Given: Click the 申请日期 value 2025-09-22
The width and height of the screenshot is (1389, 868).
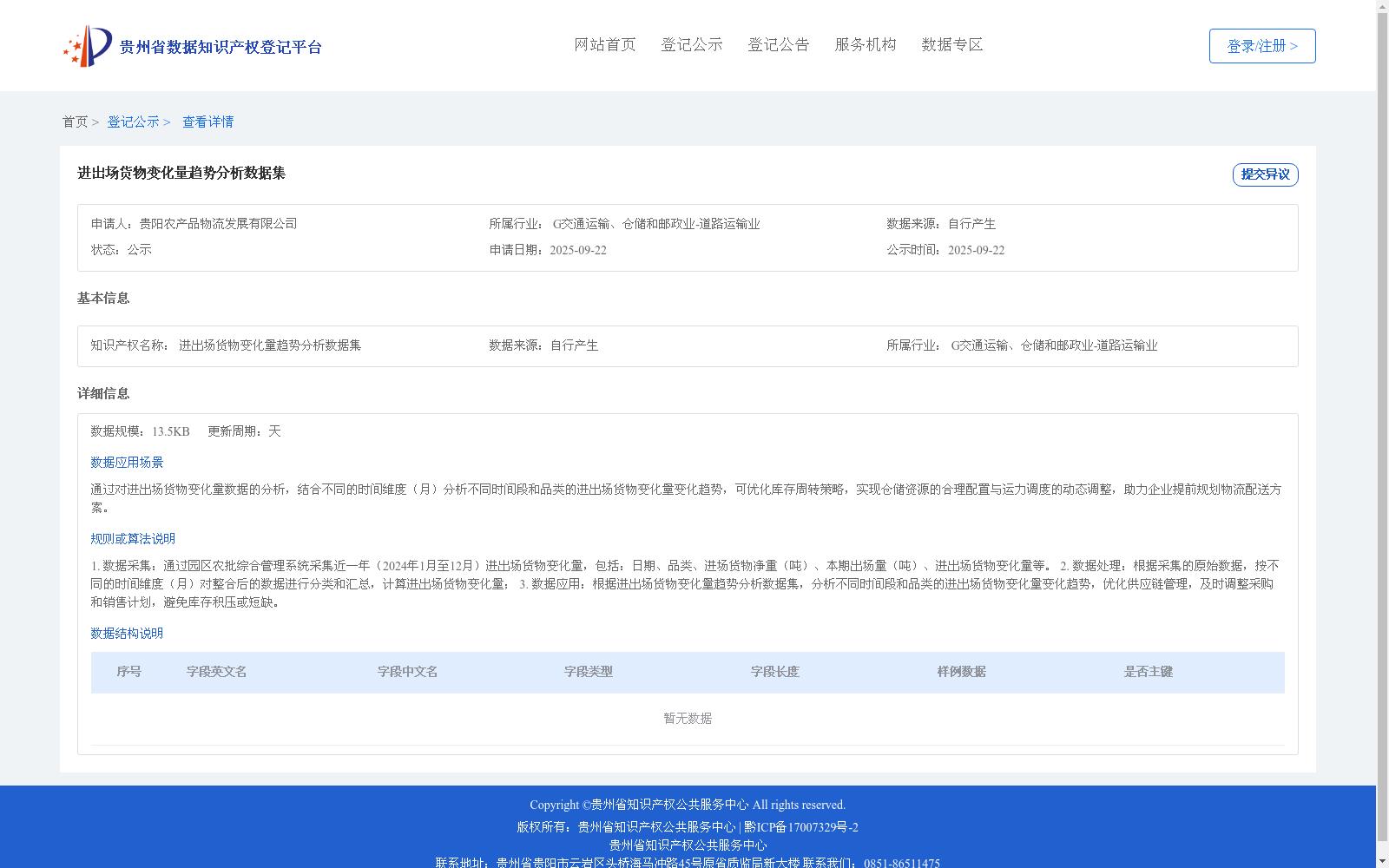Looking at the screenshot, I should coord(578,250).
